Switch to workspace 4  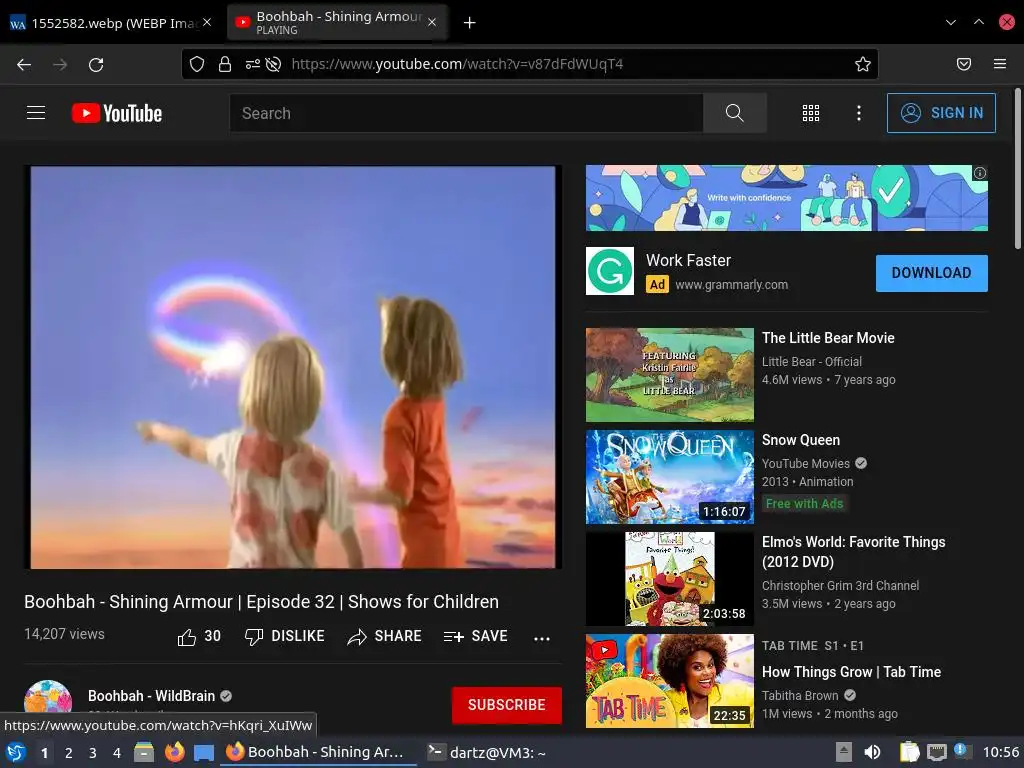click(x=117, y=753)
